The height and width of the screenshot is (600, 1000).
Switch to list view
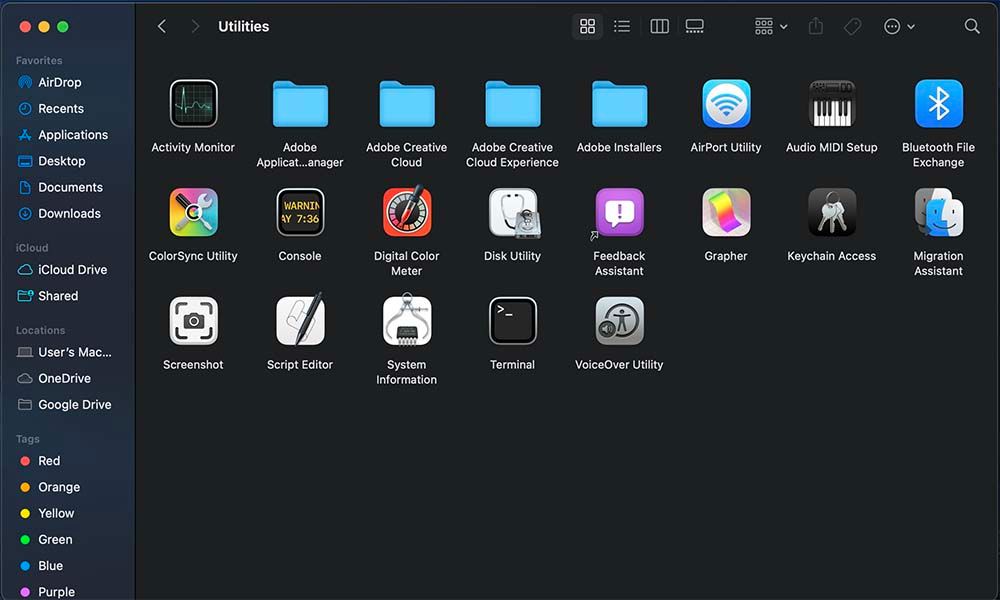622,27
